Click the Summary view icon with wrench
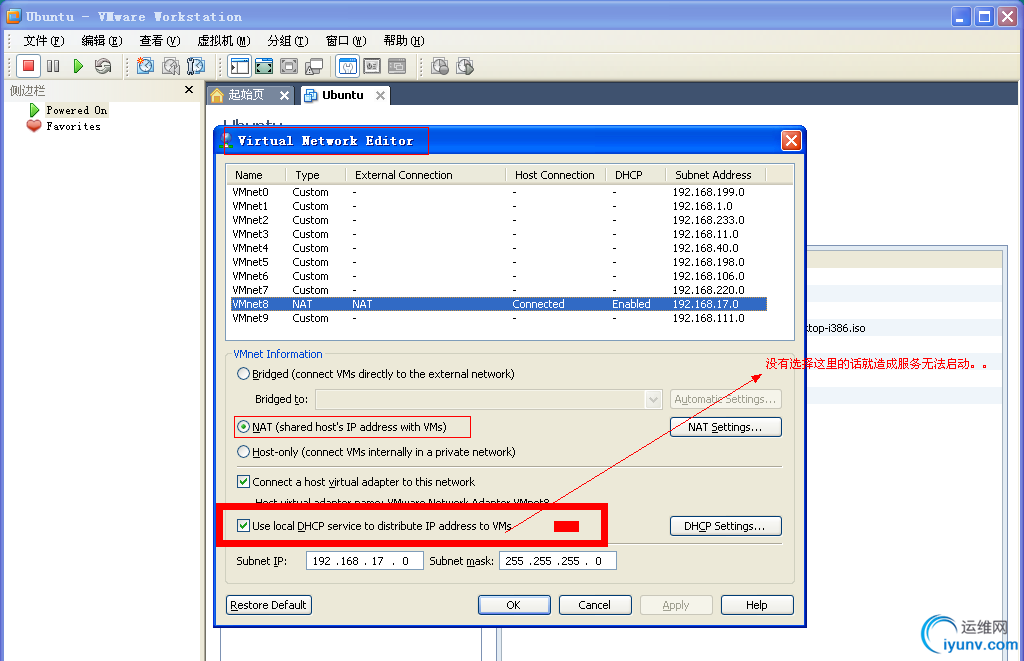Screen dimensions: 1024x661 (347, 66)
